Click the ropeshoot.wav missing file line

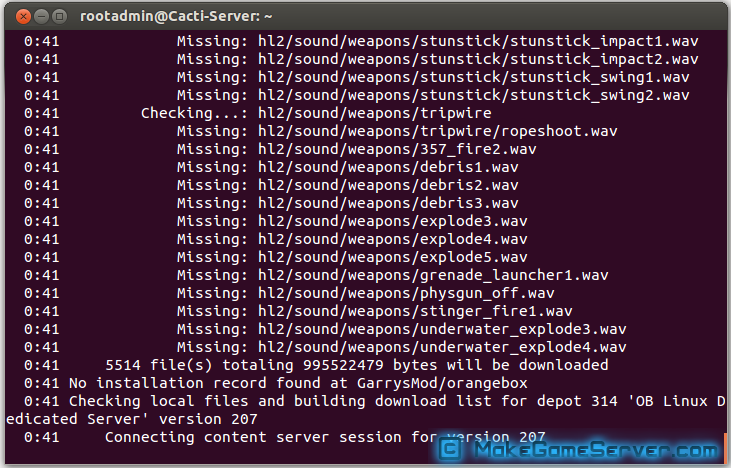click(x=321, y=131)
